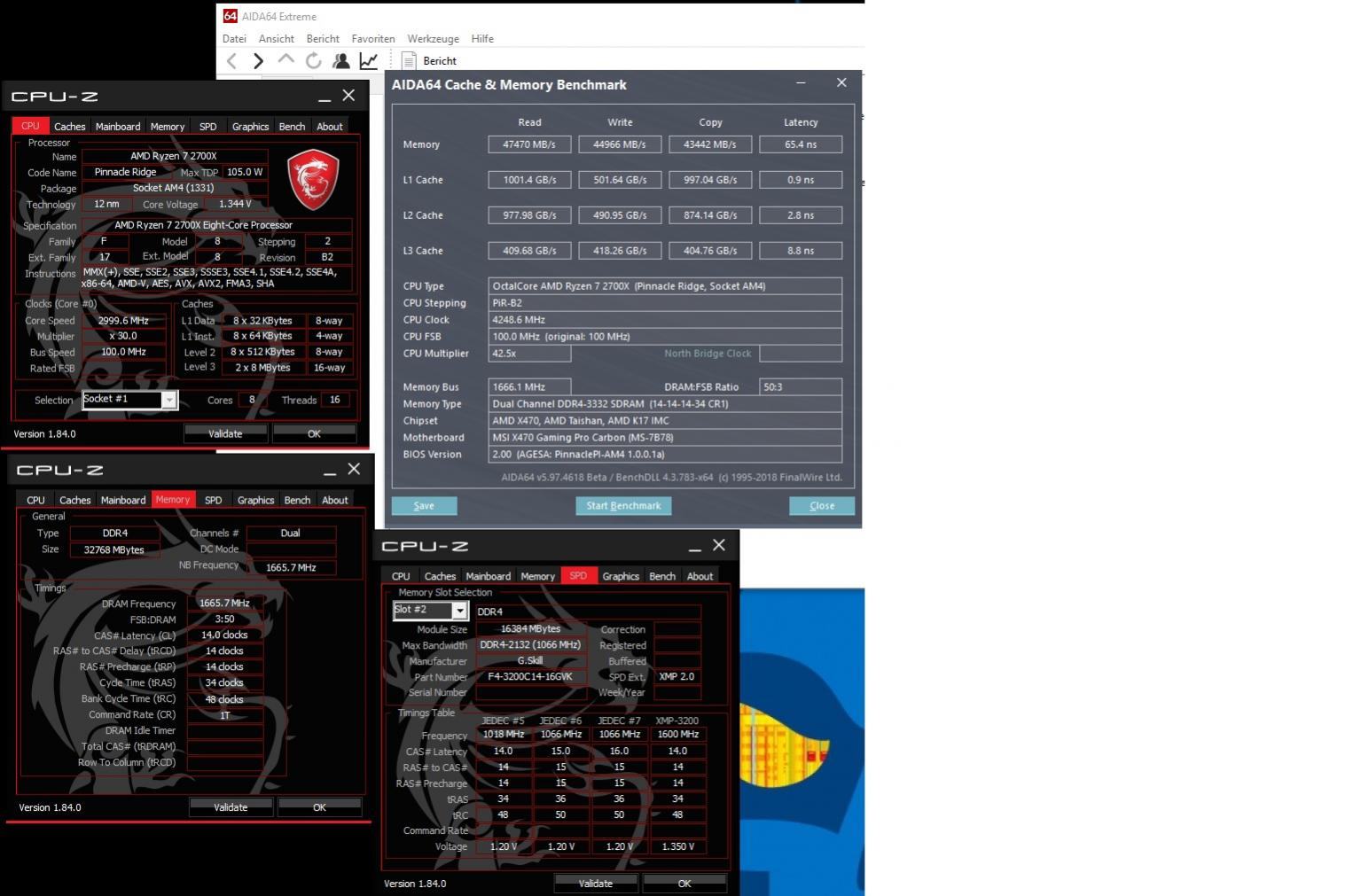Click Memory Copy value 43442 MB/s
This screenshot has width=1361, height=896.
710,144
